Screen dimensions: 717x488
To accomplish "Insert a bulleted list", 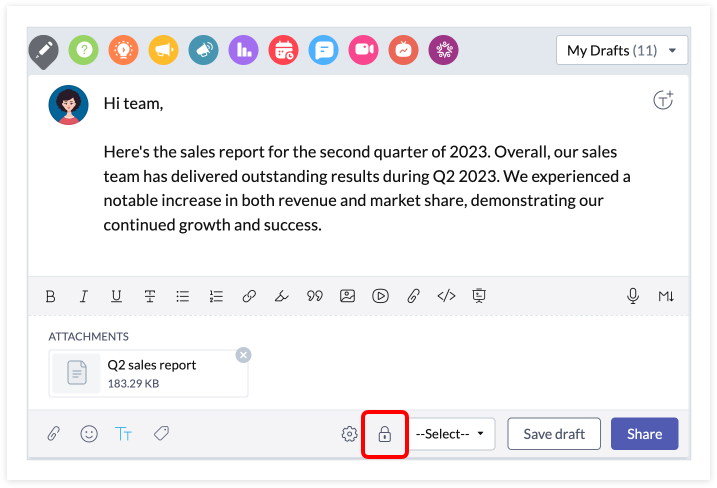I will (182, 296).
